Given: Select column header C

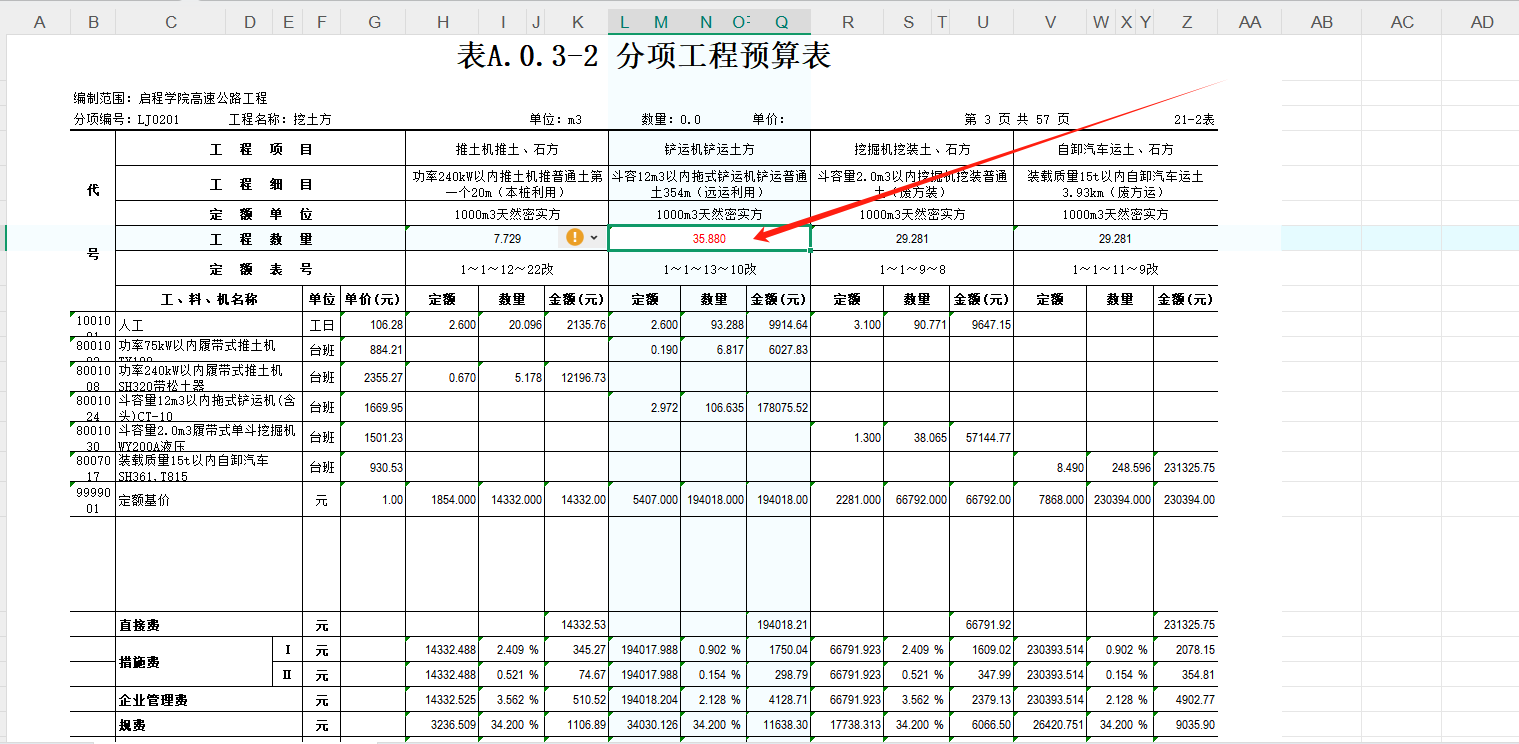Looking at the screenshot, I should pos(171,22).
